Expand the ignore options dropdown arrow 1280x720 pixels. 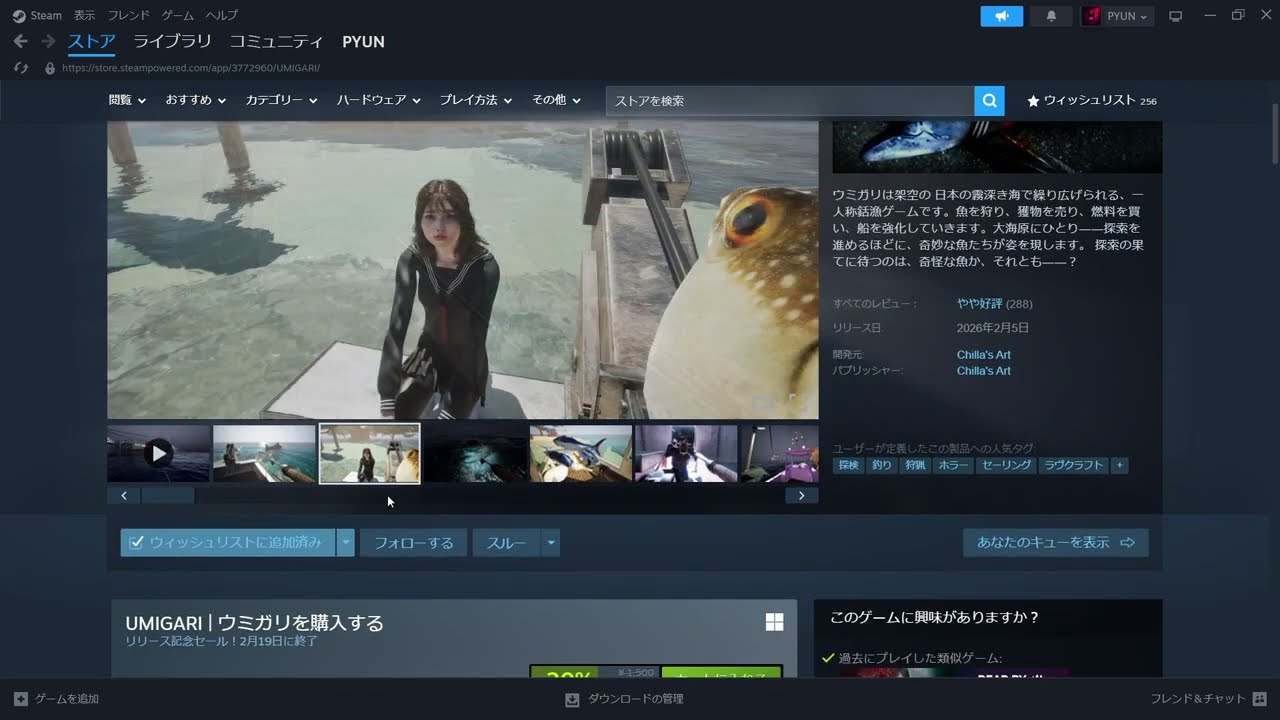(551, 542)
